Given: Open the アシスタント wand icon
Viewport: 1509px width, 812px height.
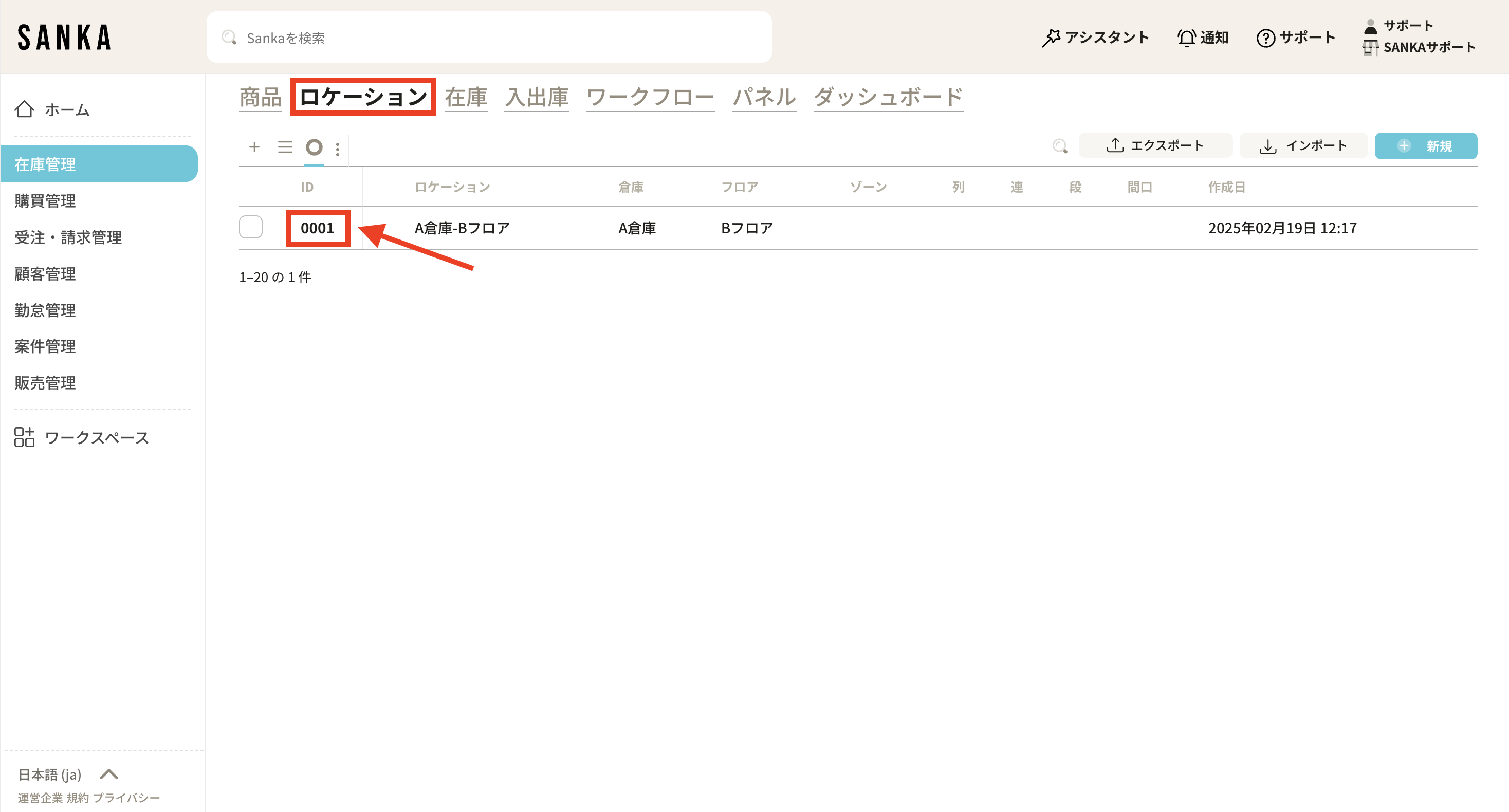Looking at the screenshot, I should click(x=1051, y=38).
